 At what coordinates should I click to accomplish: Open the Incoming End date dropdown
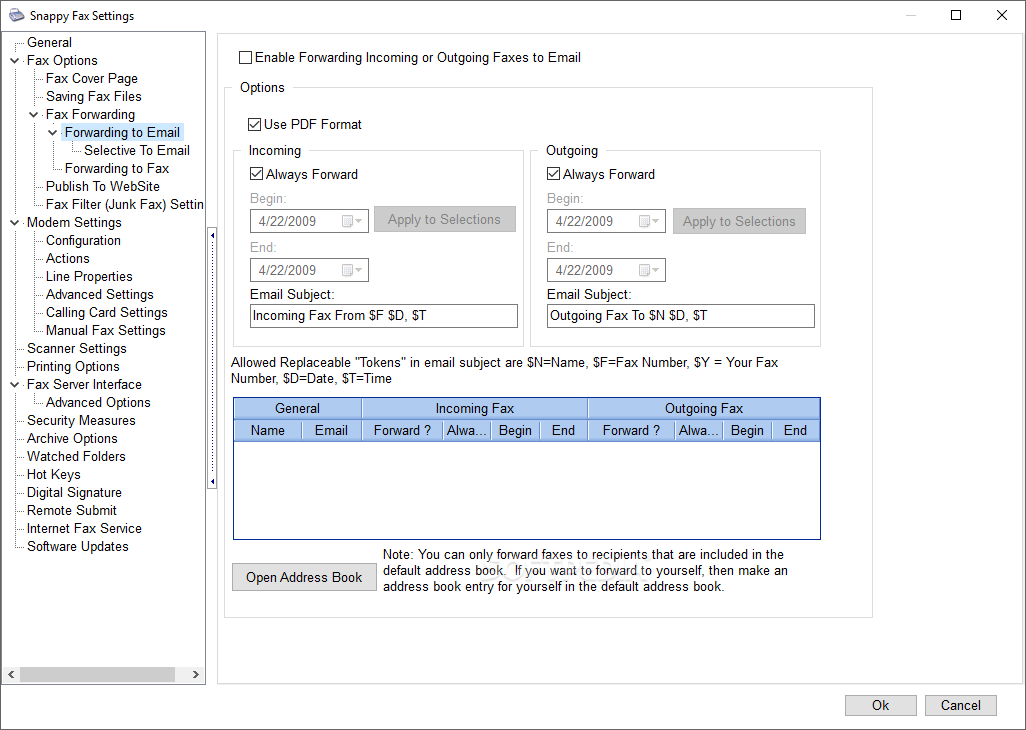pos(353,270)
